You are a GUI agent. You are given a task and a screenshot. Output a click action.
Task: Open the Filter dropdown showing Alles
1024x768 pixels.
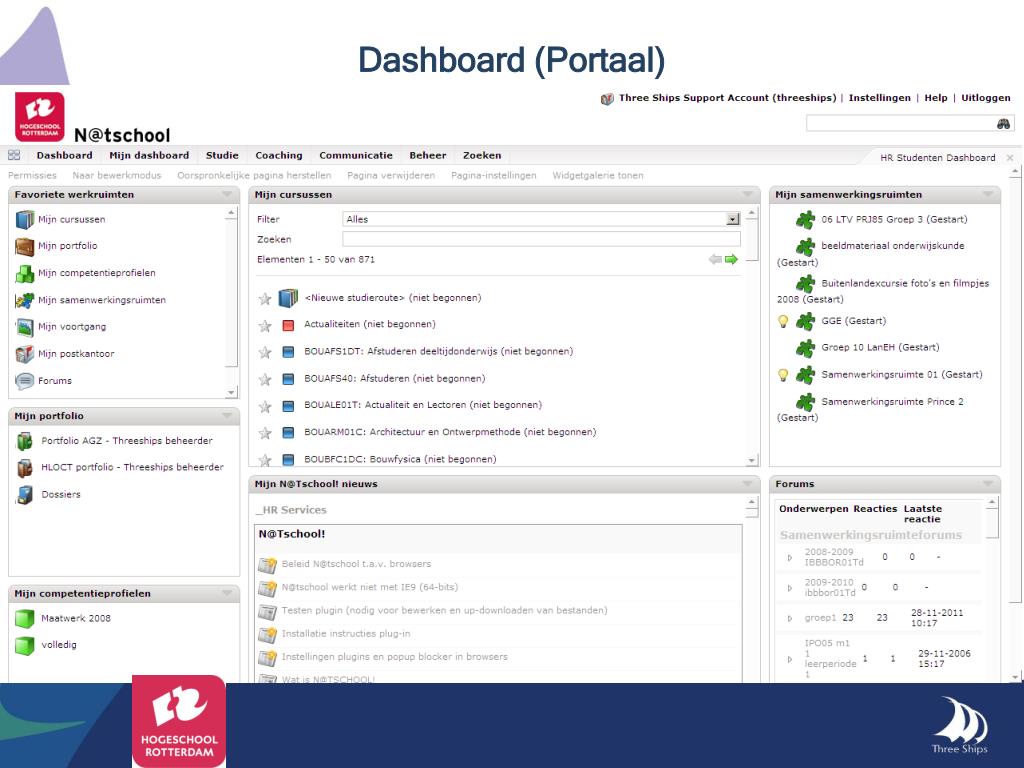coord(541,219)
